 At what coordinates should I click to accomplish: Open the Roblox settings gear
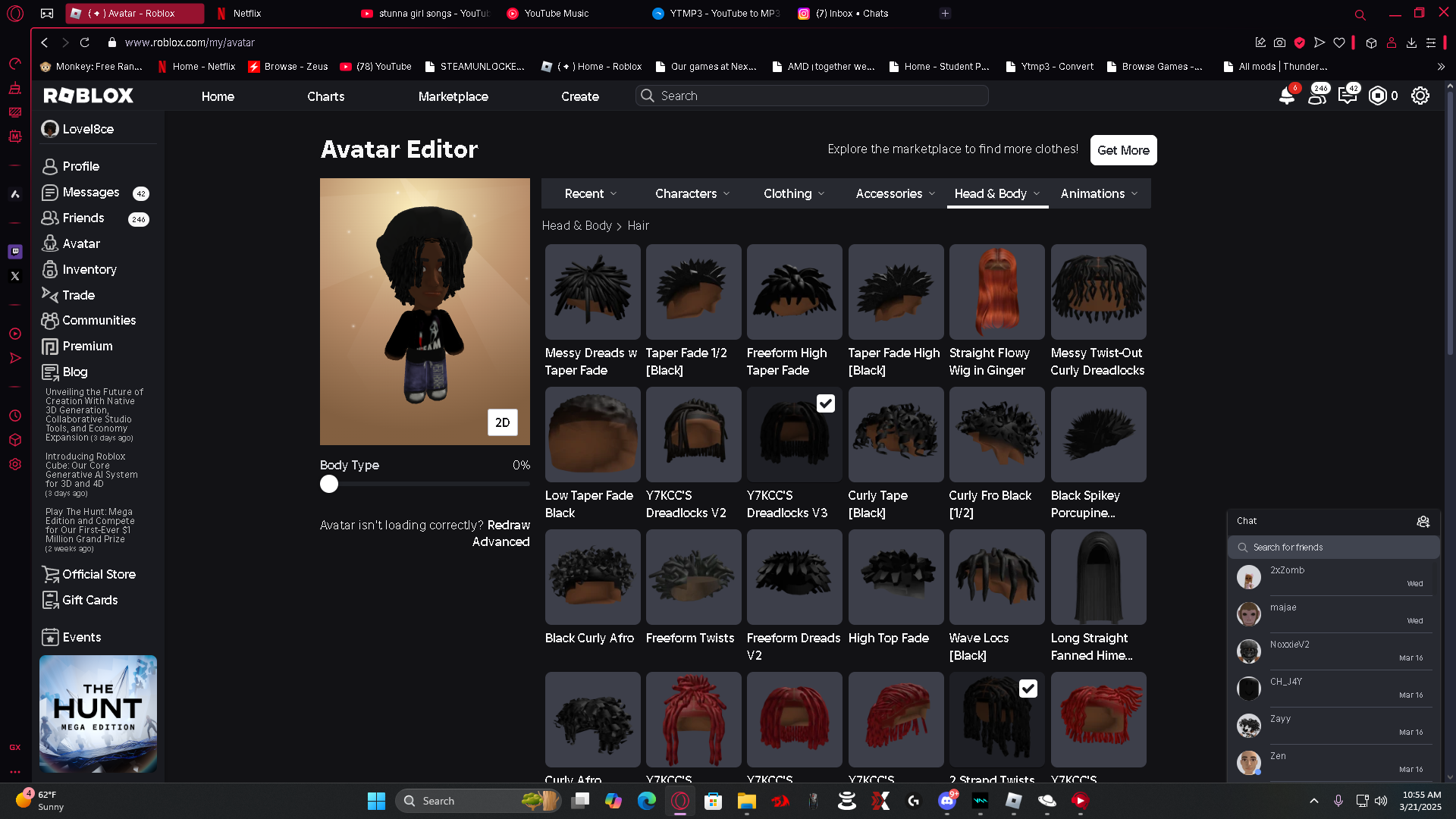tap(1420, 96)
